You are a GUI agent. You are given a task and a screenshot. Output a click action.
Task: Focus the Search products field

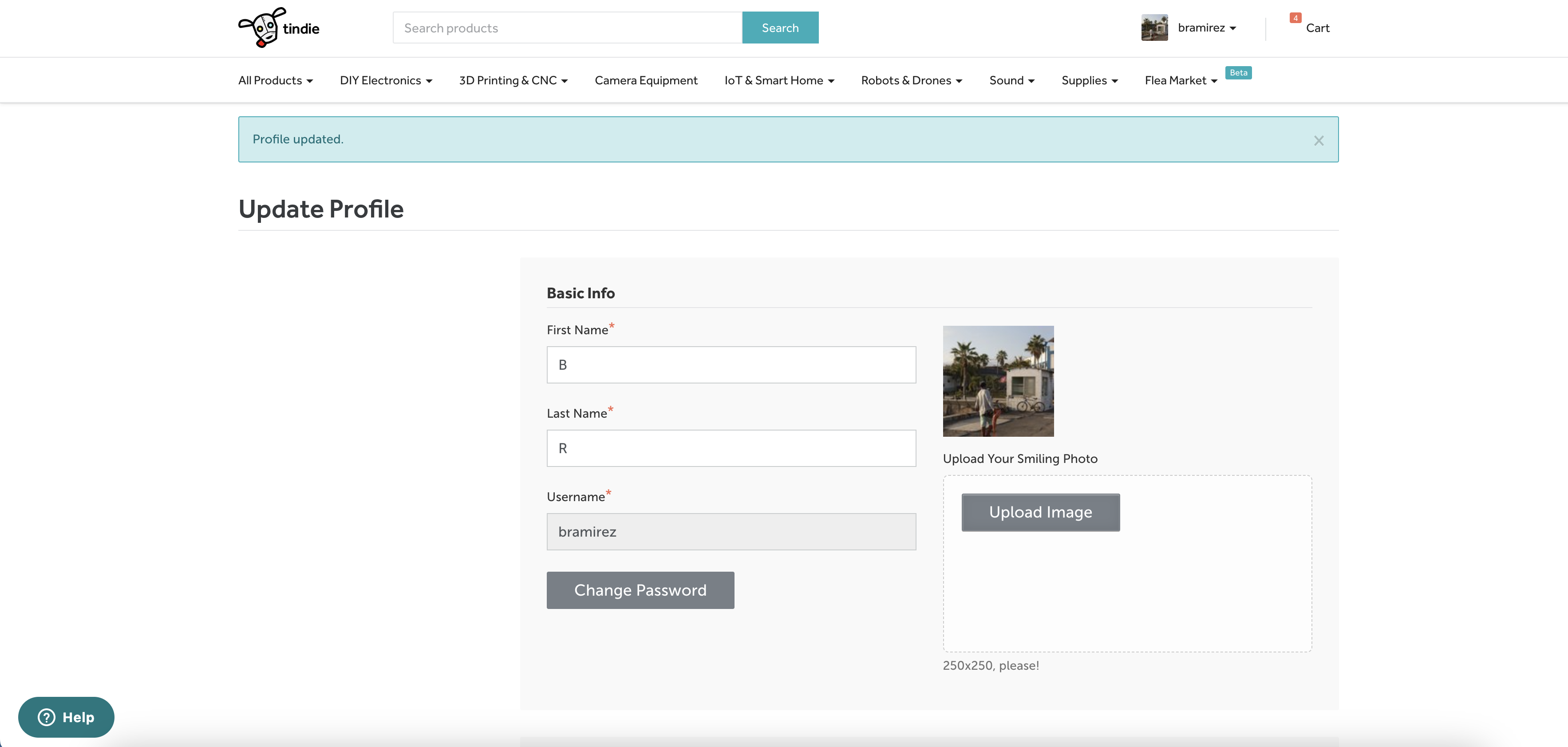pos(567,28)
